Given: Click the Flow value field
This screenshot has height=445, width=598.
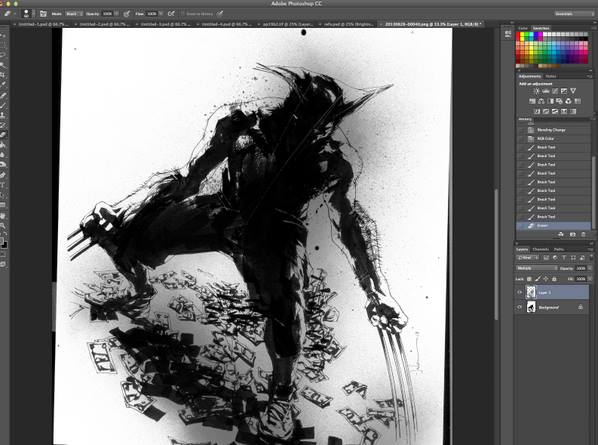Looking at the screenshot, I should pos(152,14).
